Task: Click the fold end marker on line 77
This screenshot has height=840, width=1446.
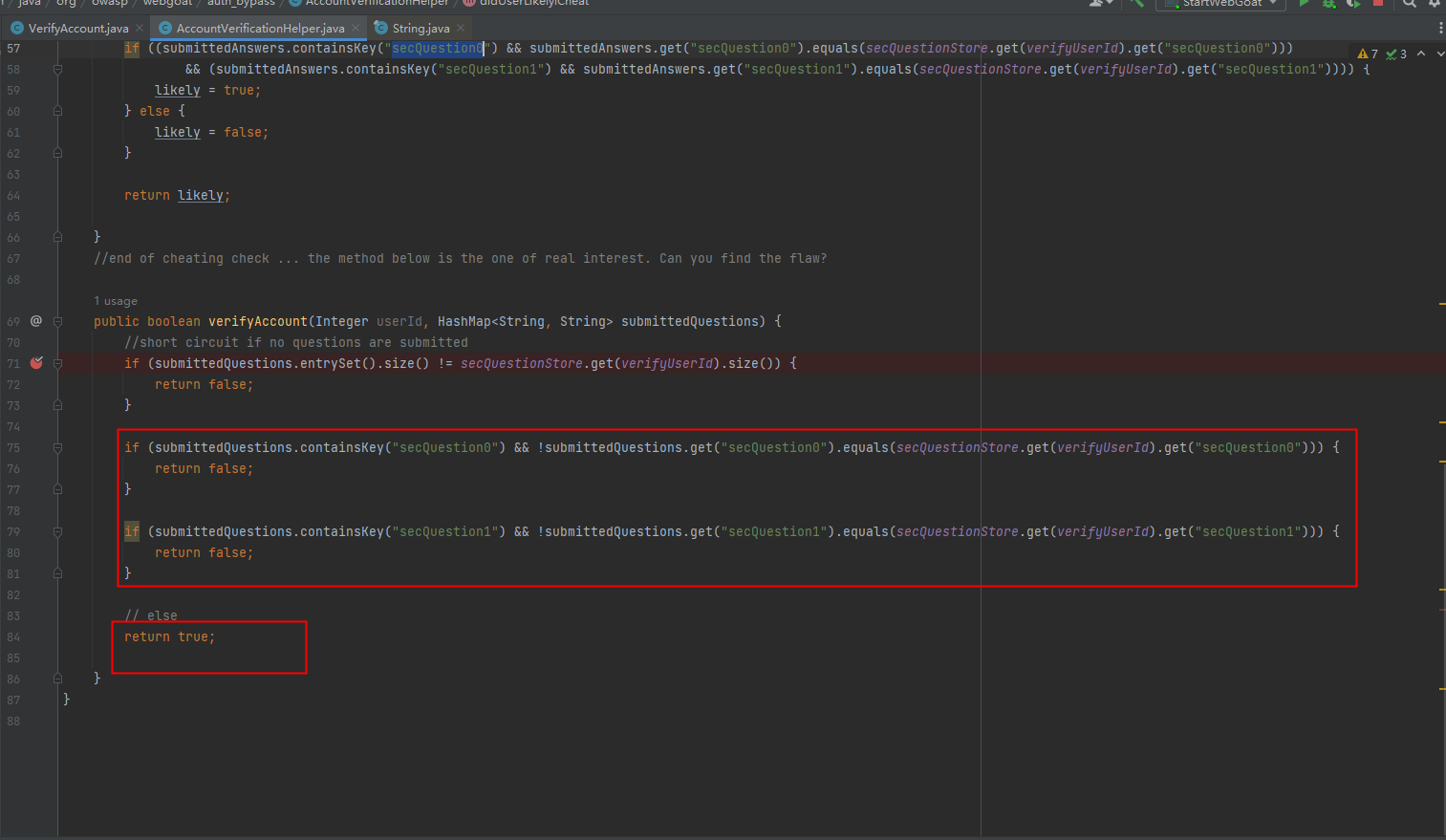Action: click(x=58, y=489)
